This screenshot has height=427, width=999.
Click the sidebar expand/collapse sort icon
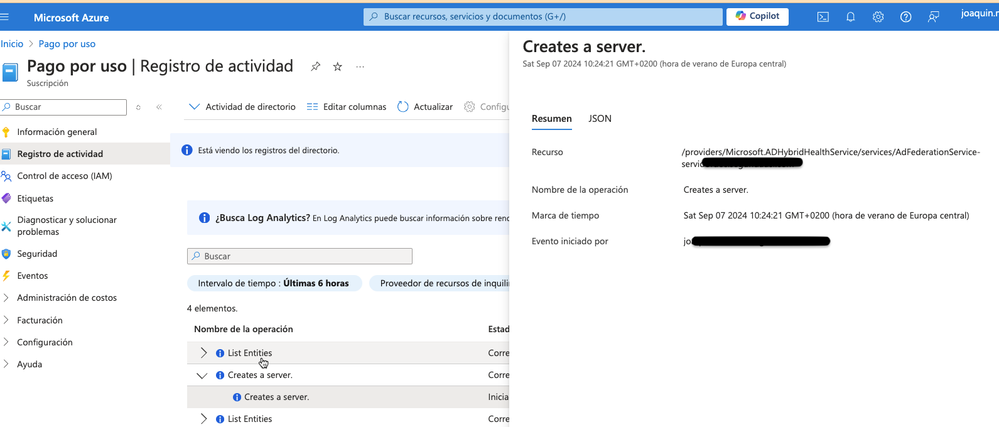(138, 107)
